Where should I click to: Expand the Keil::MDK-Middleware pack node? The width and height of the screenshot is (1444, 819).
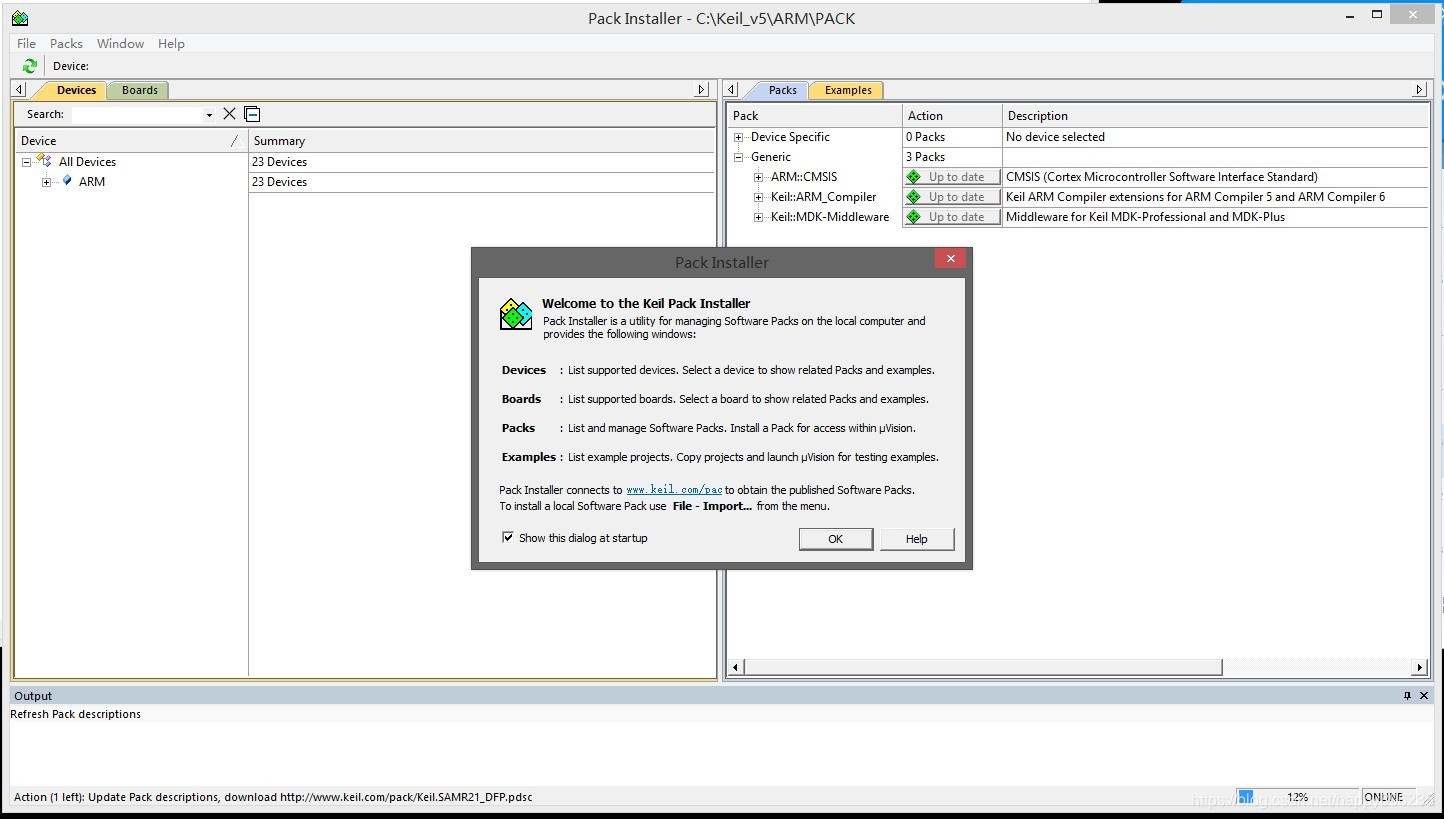click(759, 217)
